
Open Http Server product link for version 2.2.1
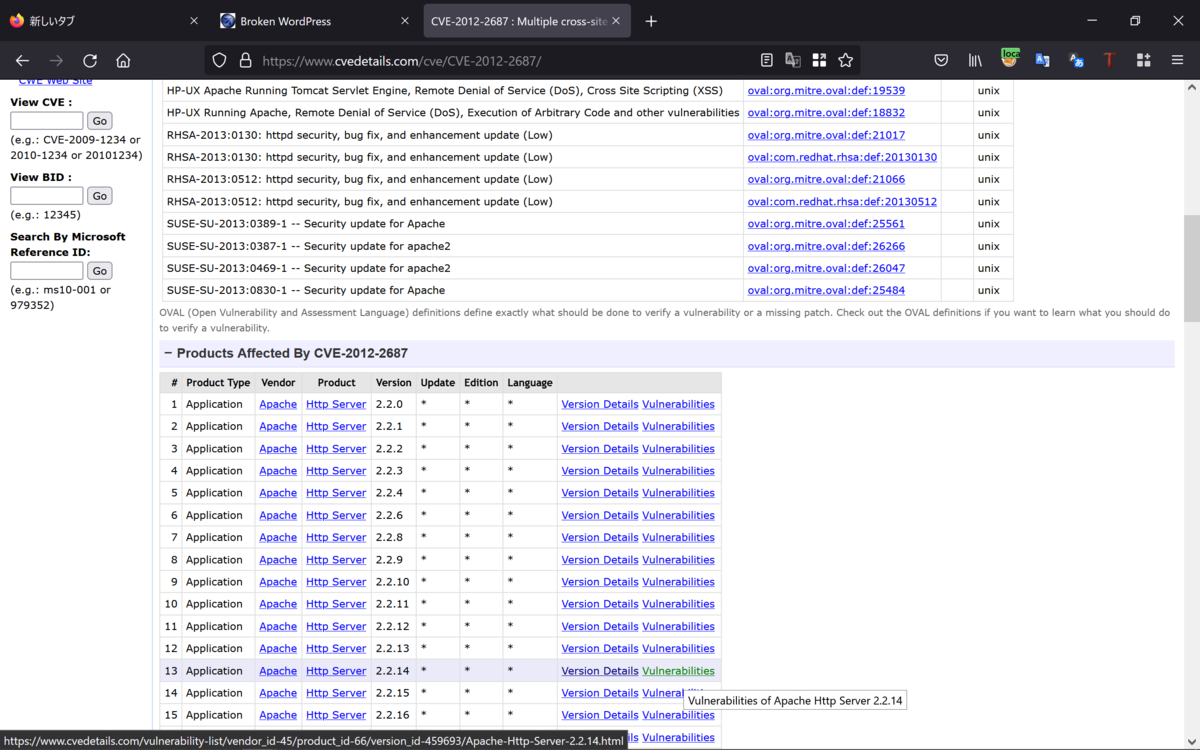coord(336,426)
